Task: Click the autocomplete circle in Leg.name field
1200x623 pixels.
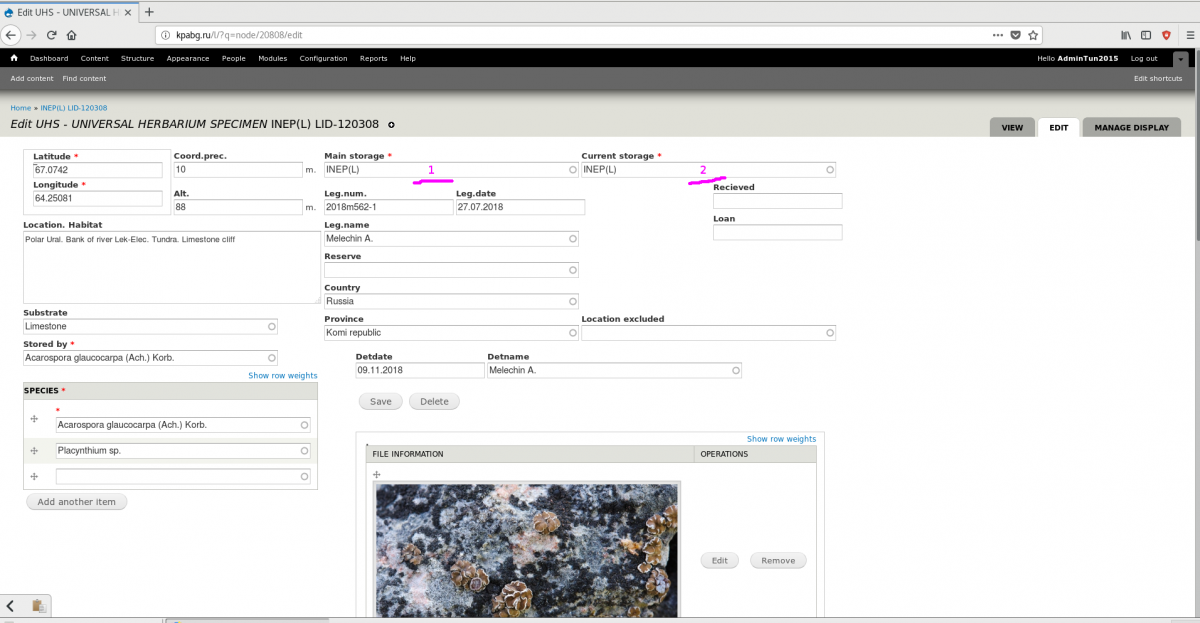Action: click(572, 239)
